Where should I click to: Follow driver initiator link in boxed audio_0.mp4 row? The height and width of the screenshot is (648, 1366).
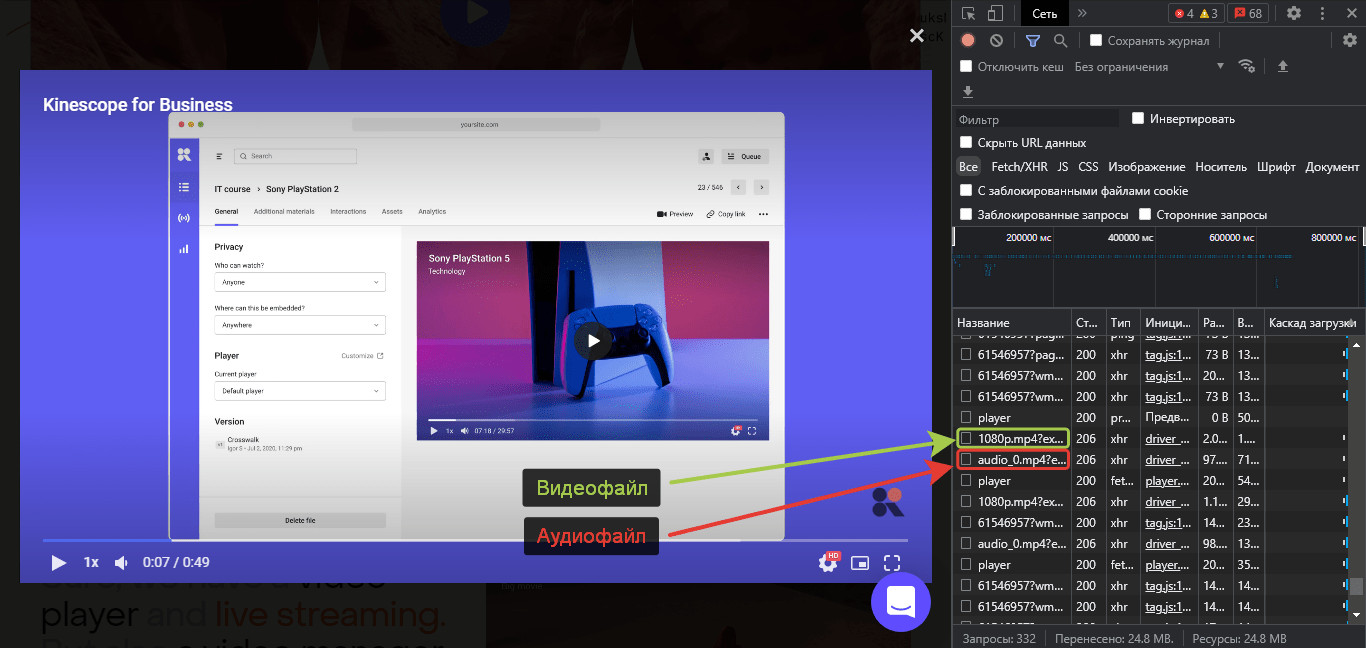pos(1168,460)
